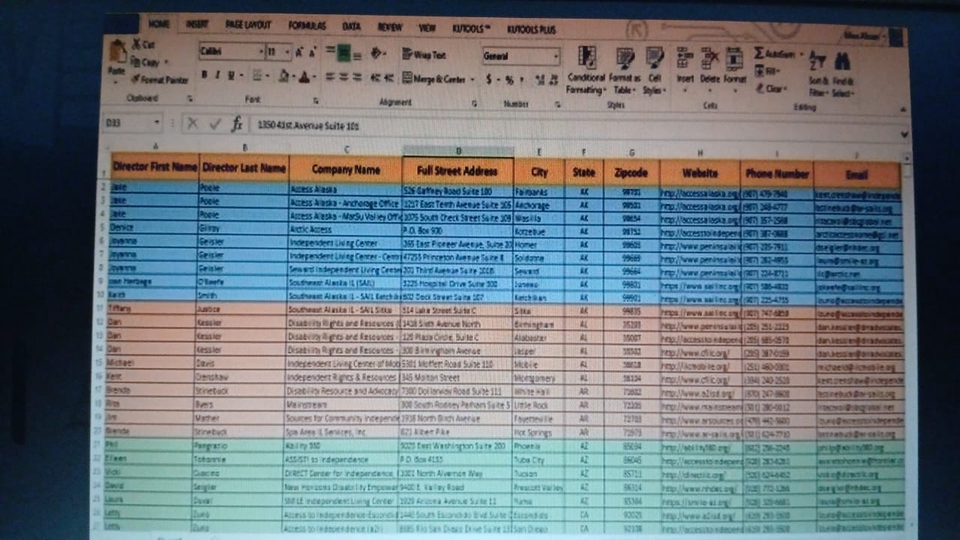Click Decrease Decimal icon
This screenshot has width=960, height=540.
[x=553, y=80]
